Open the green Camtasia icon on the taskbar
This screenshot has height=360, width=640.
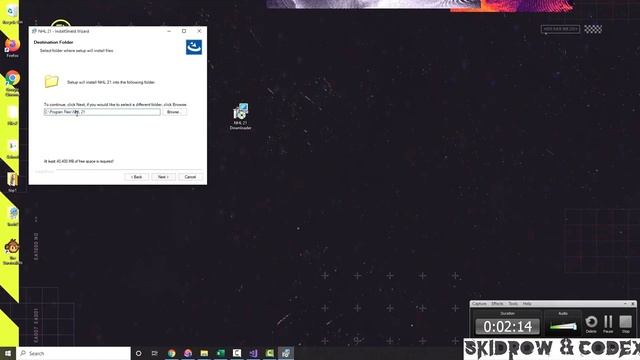269,353
